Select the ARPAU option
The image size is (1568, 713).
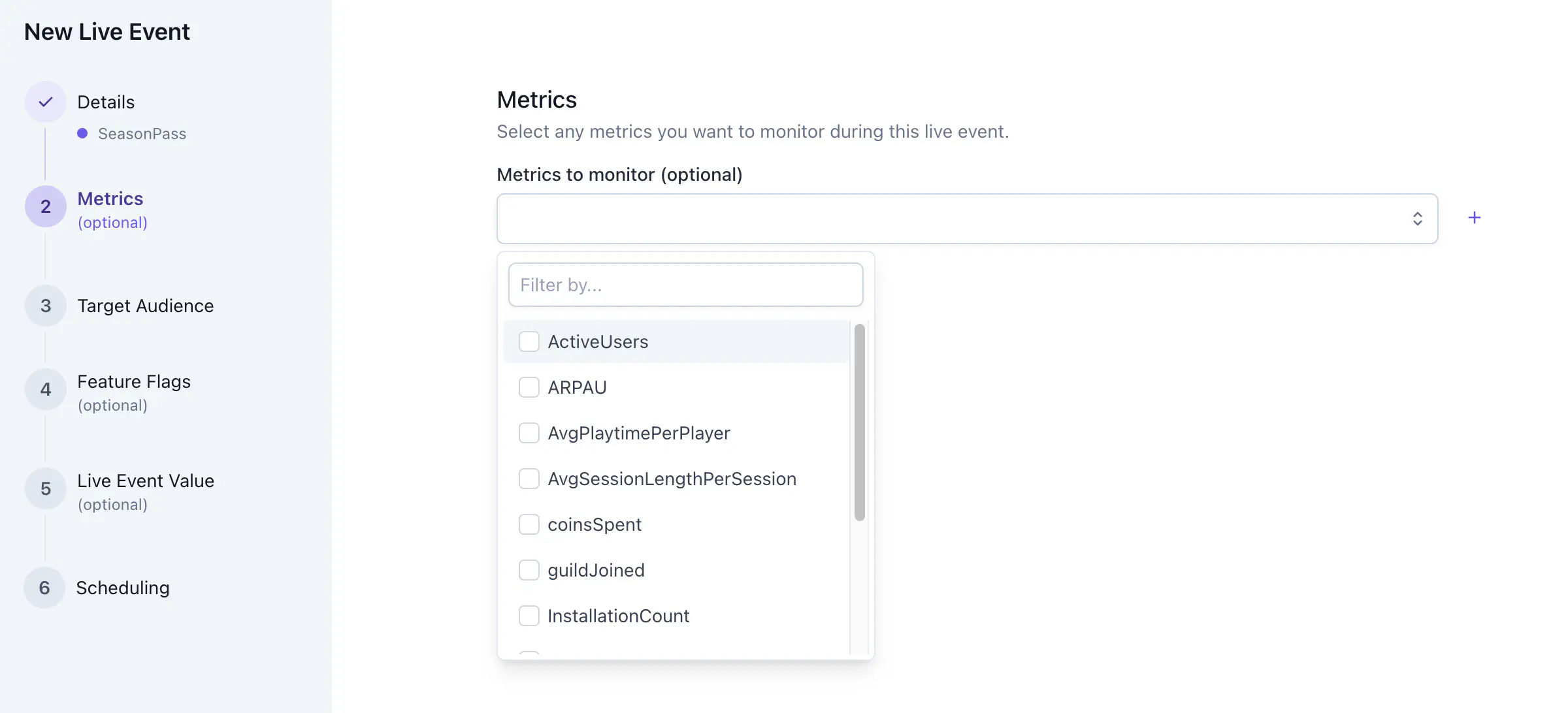(x=576, y=387)
